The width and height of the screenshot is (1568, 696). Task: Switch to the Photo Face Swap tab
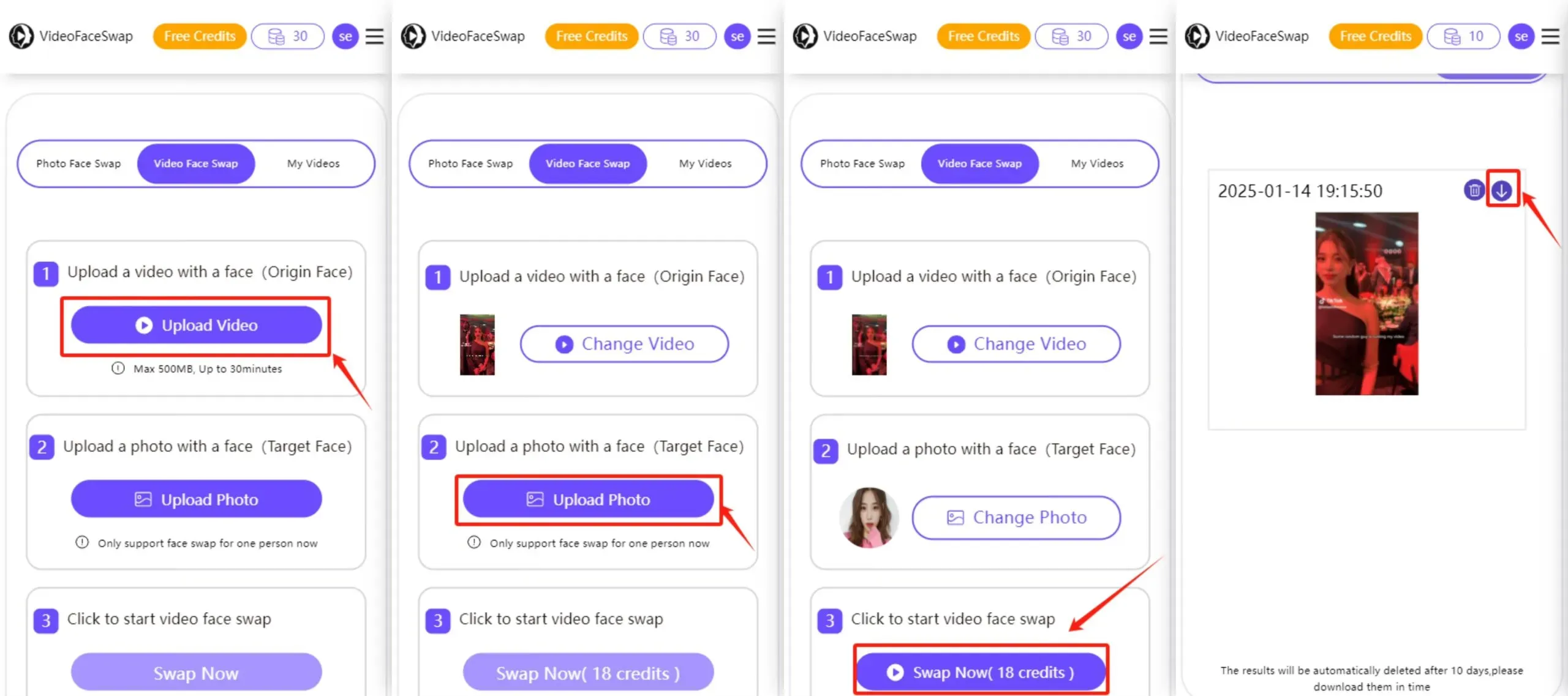coord(77,163)
